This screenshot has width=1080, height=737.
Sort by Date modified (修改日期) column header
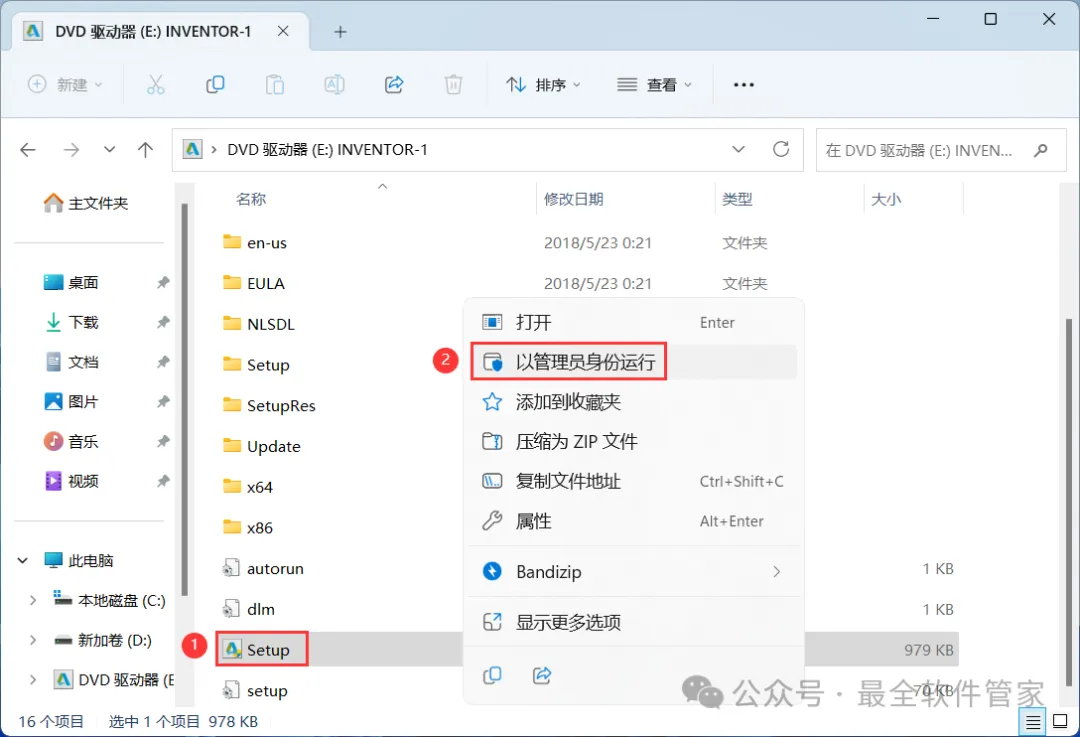(574, 200)
